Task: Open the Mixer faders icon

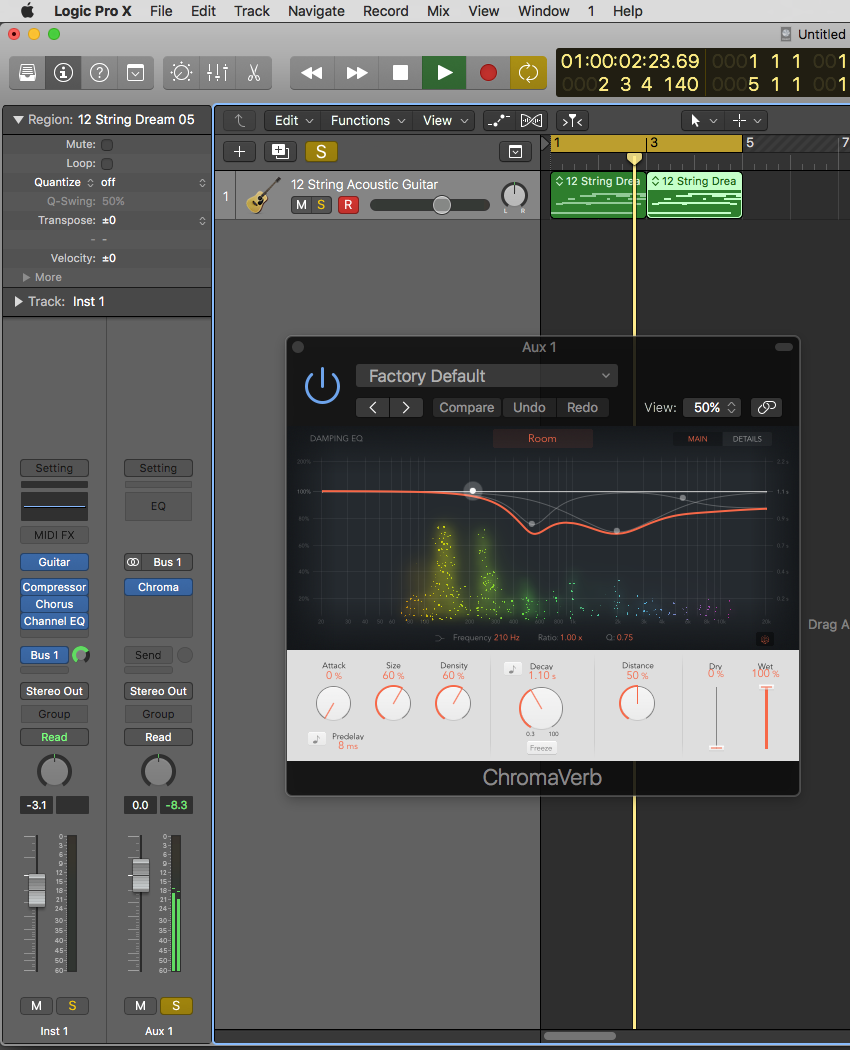Action: coord(218,72)
